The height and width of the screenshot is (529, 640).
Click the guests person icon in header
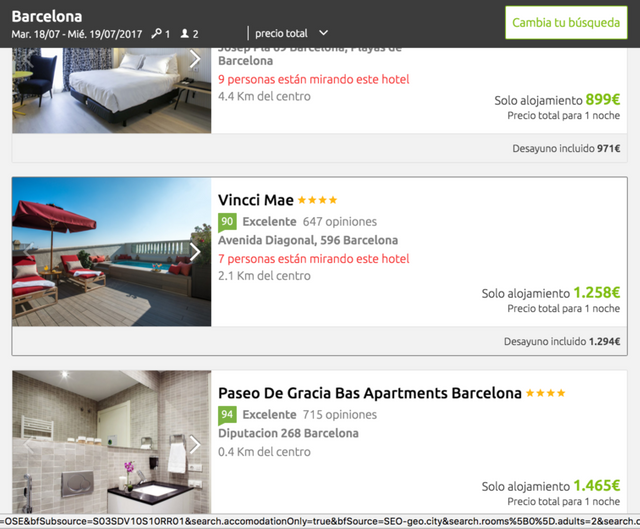185,33
